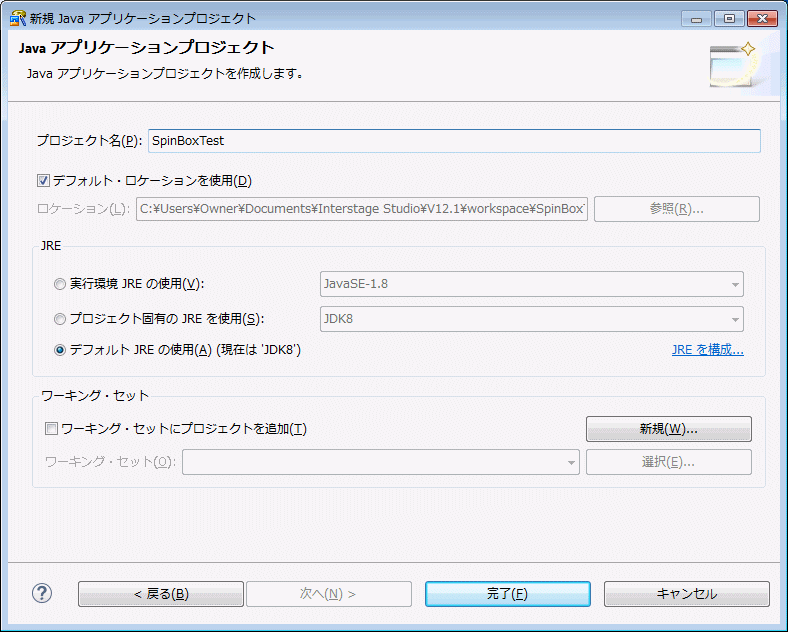Viewport: 788px width, 632px height.
Task: Close the wizard window
Action: tap(762, 19)
